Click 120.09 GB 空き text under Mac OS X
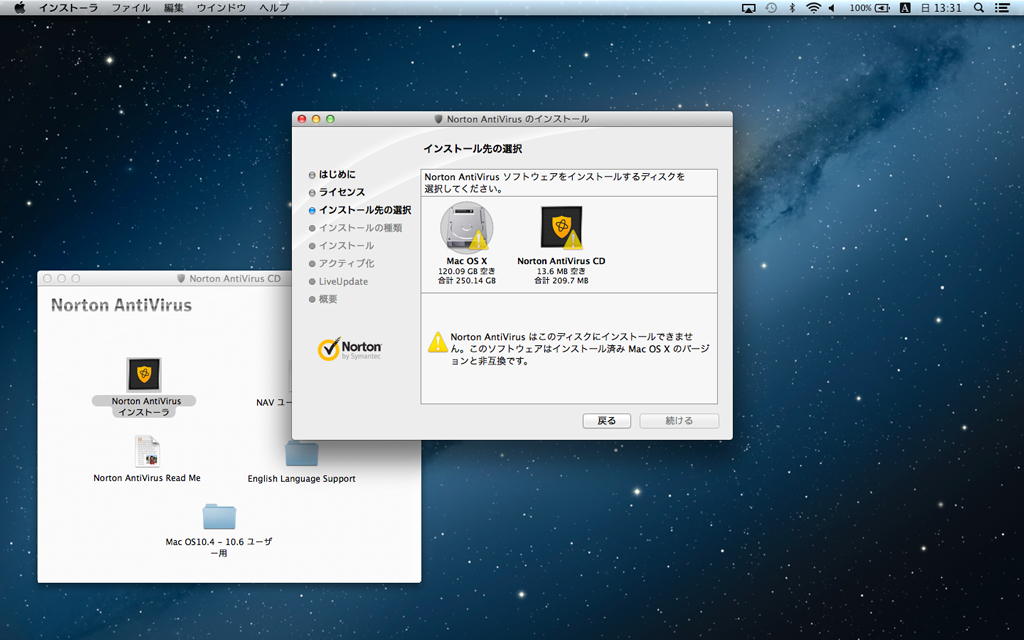 coord(466,271)
